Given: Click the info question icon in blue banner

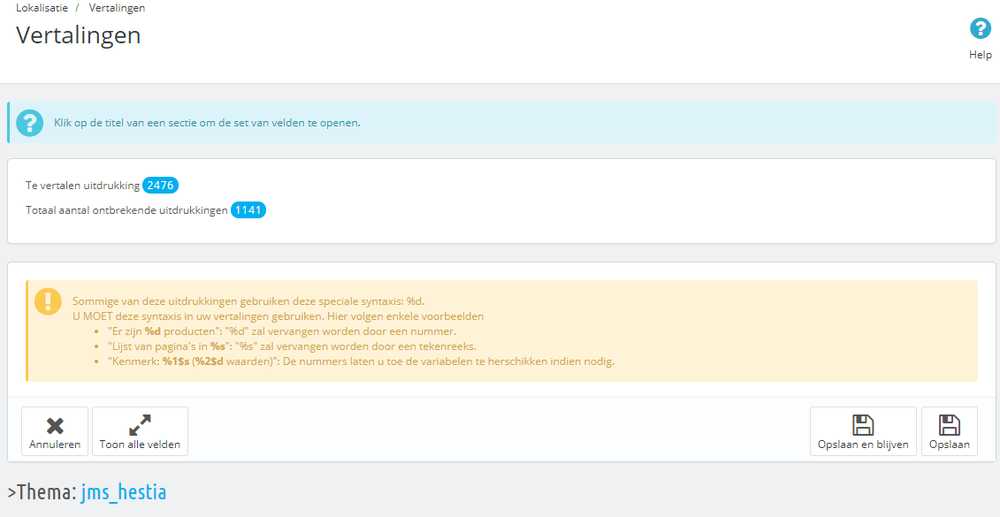Looking at the screenshot, I should coord(30,122).
